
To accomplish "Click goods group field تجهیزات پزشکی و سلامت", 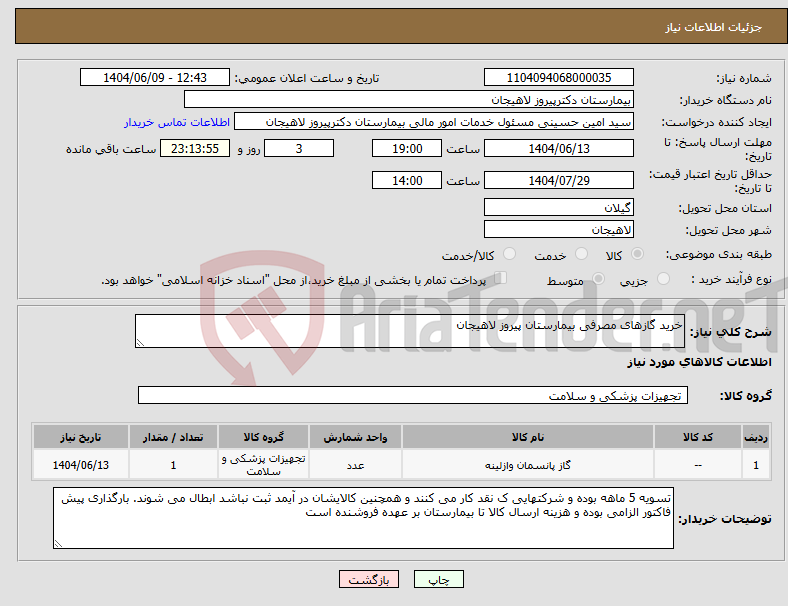I will coord(413,395).
